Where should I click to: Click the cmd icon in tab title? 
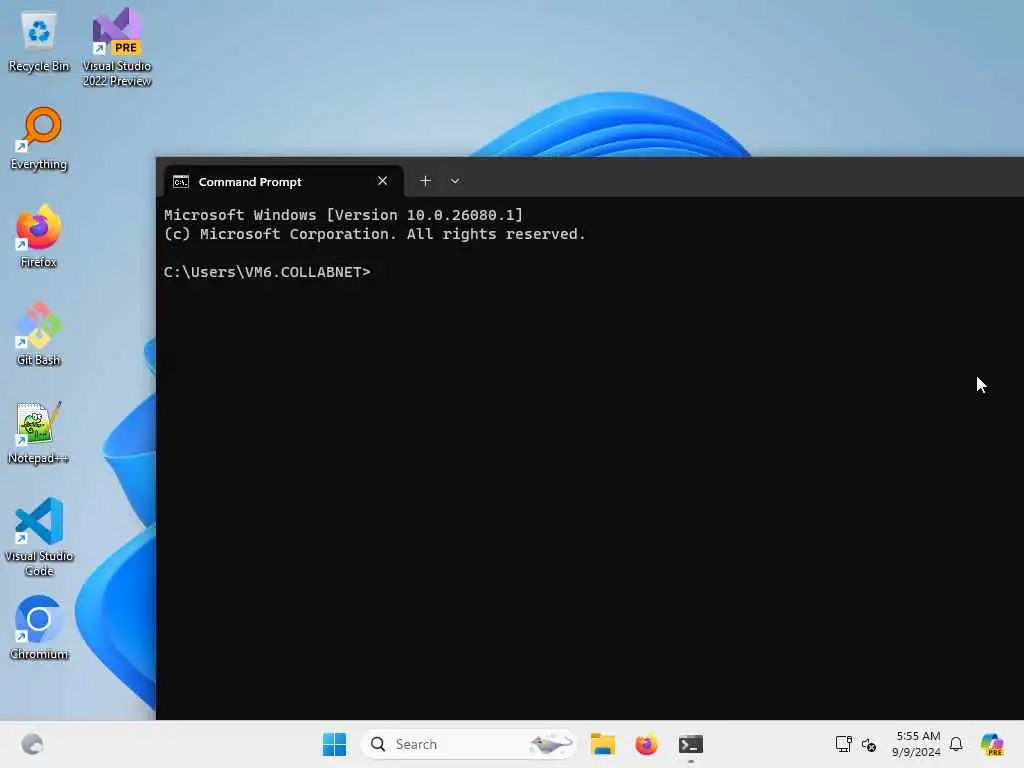[x=181, y=182]
